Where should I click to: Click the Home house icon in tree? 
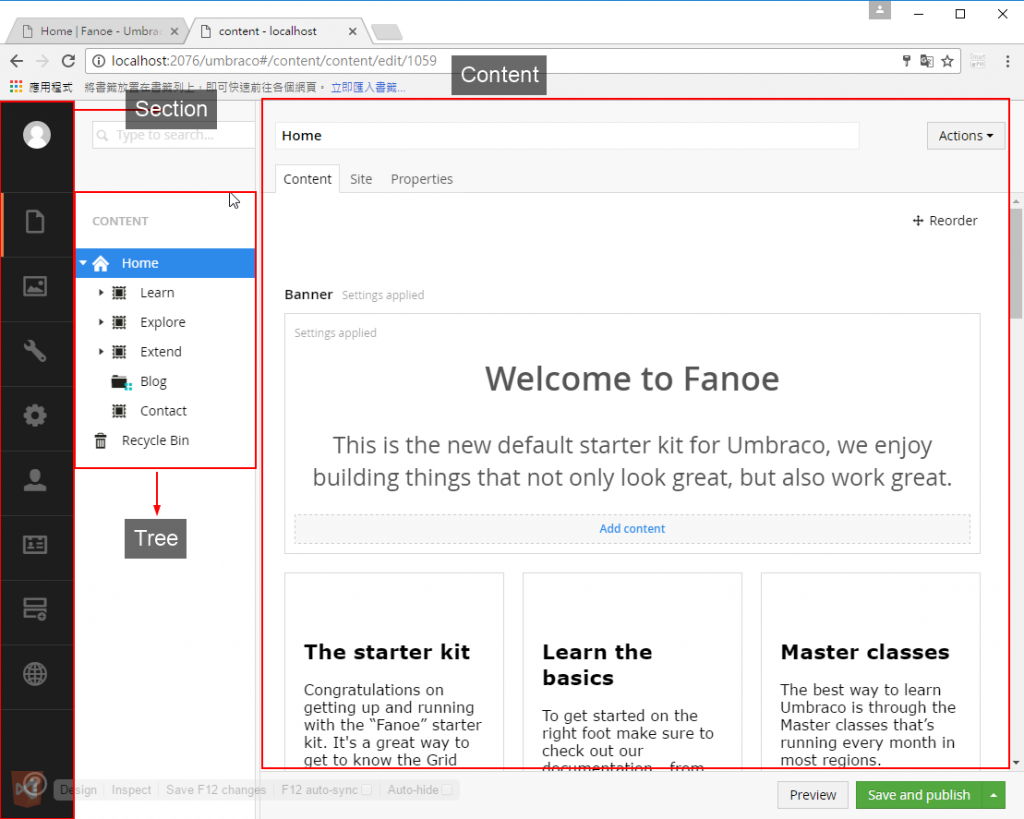[x=101, y=263]
